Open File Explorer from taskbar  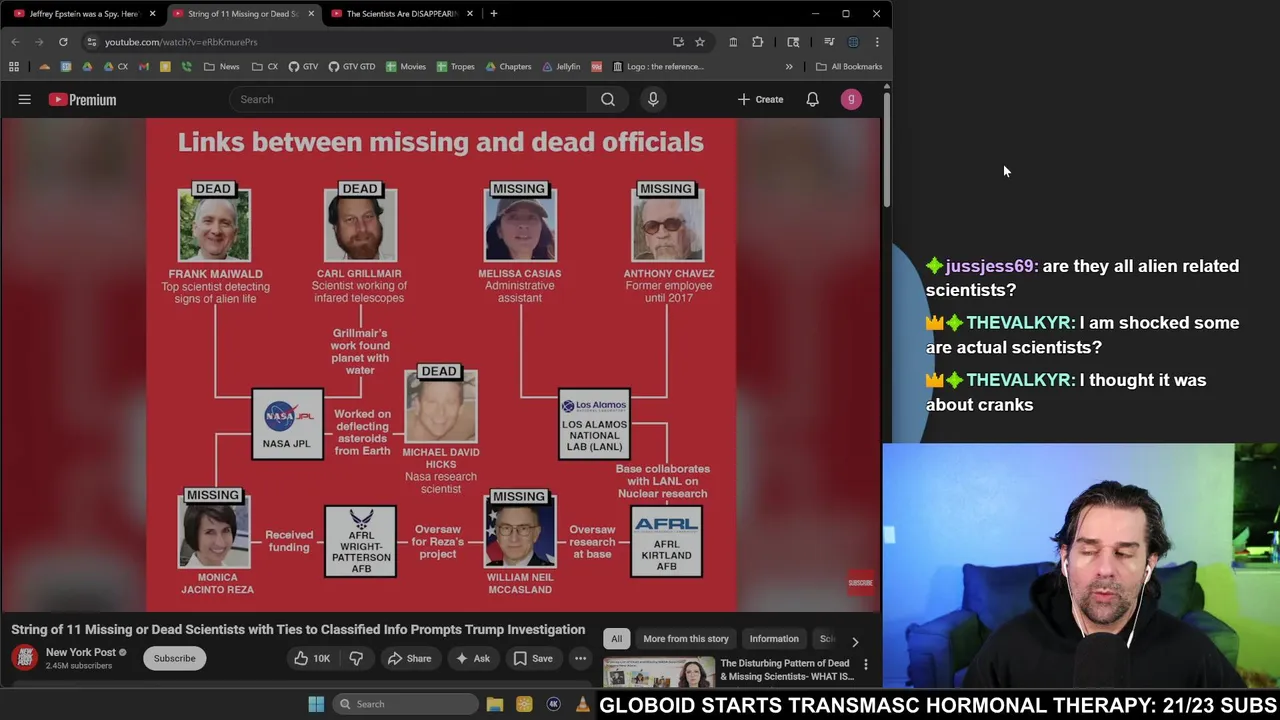coord(494,704)
